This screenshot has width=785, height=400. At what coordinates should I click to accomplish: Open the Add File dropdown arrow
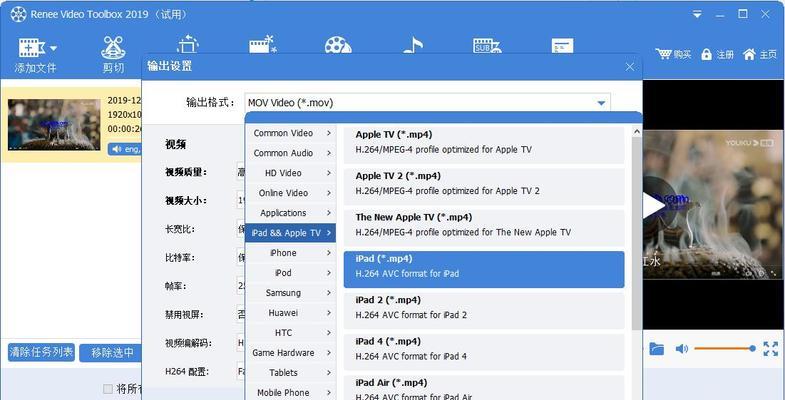tap(54, 49)
